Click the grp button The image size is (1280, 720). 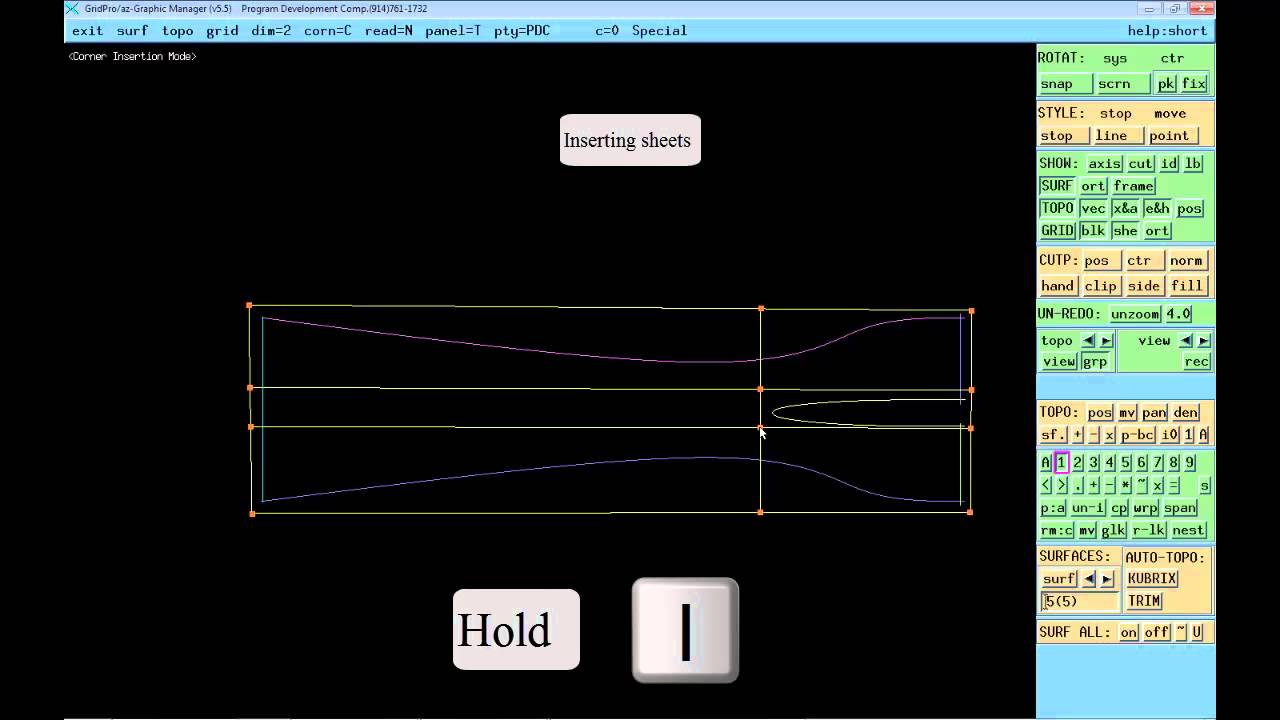1095,362
